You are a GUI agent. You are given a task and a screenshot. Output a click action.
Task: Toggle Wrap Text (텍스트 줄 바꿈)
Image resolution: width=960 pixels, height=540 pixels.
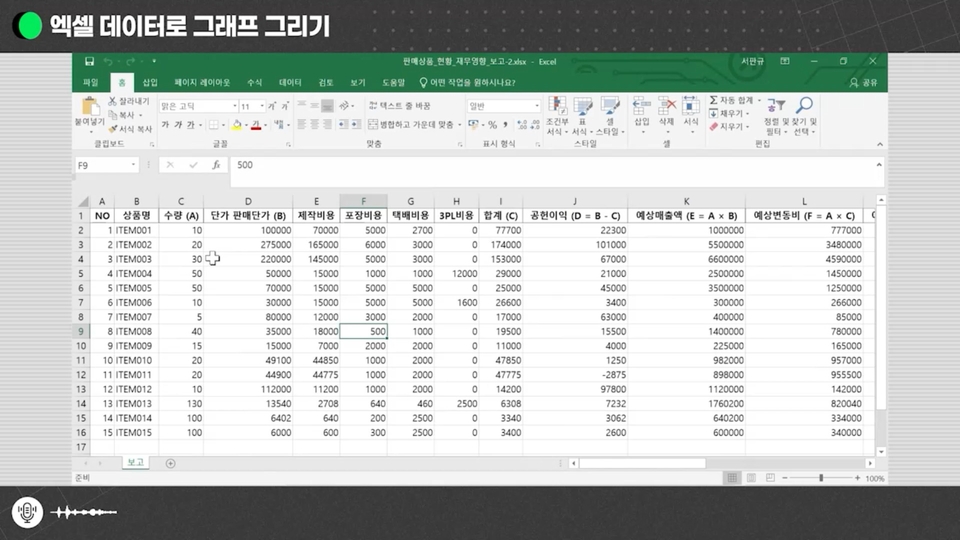[399, 106]
